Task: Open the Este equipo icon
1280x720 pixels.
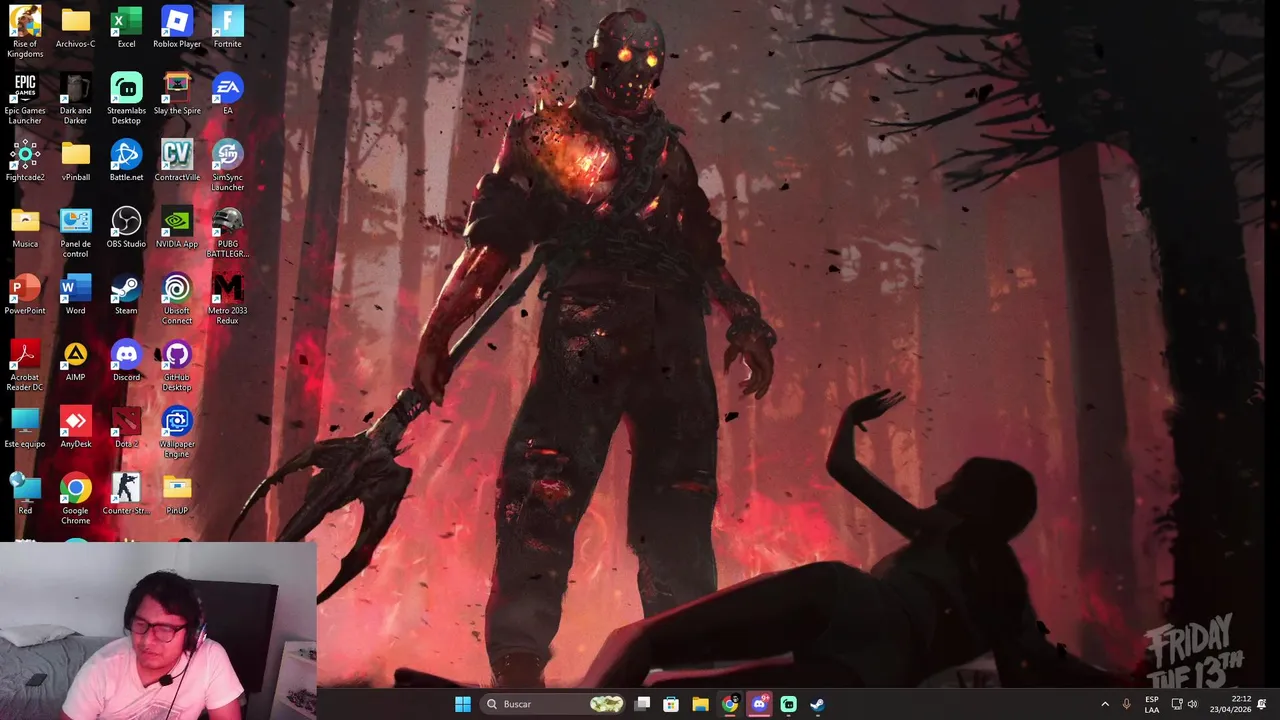Action: (25, 427)
